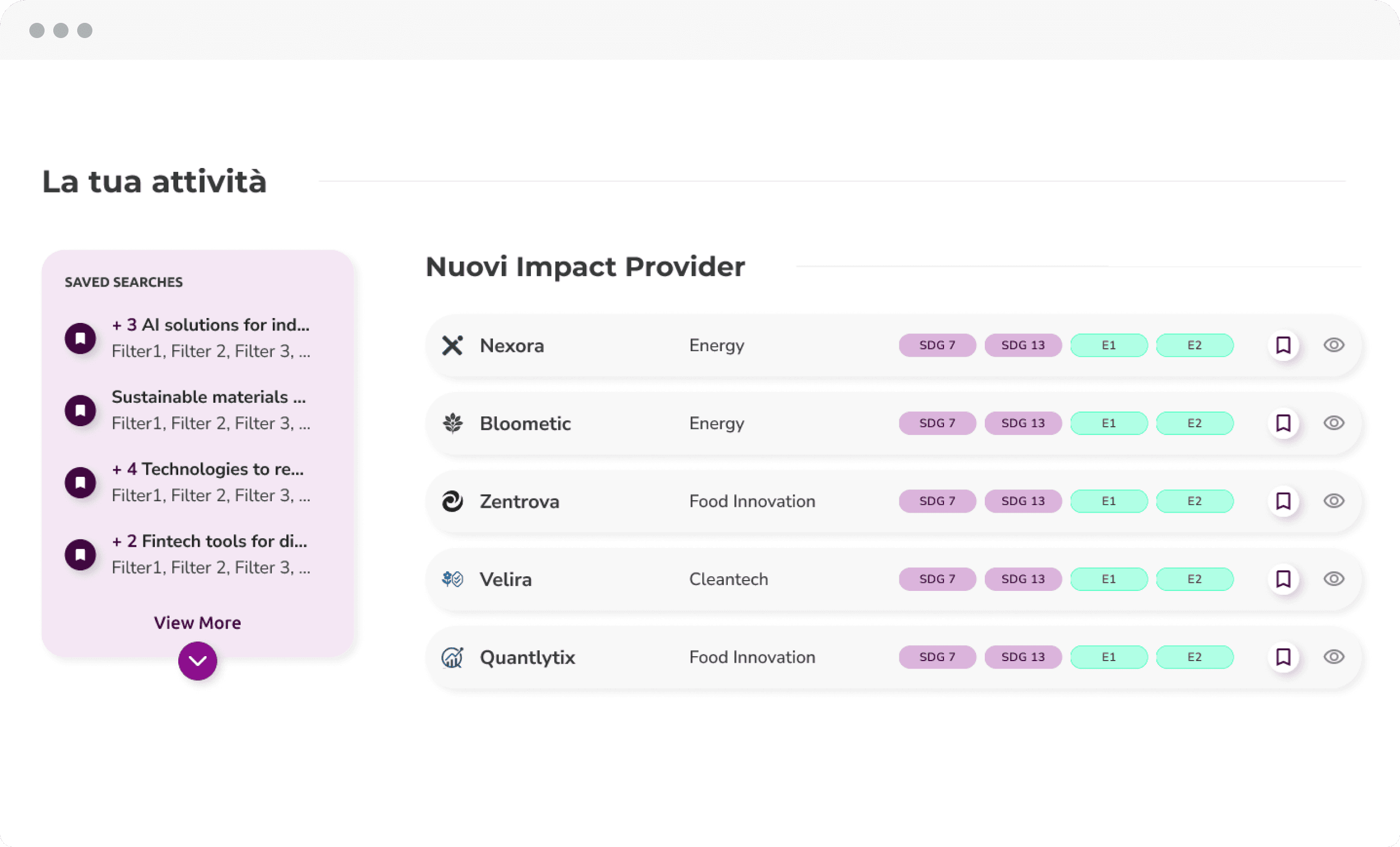Open the View More link
1400x847 pixels.
pyautogui.click(x=197, y=622)
